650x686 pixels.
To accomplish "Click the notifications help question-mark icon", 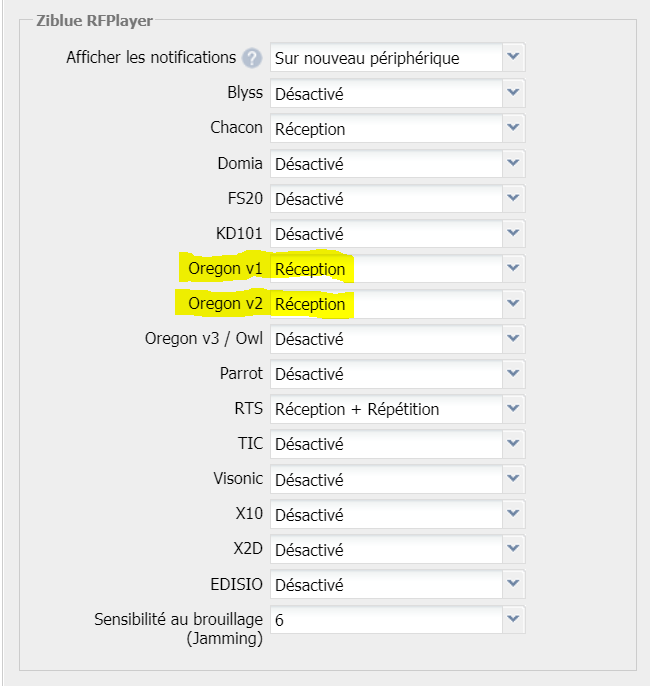I will 251,58.
